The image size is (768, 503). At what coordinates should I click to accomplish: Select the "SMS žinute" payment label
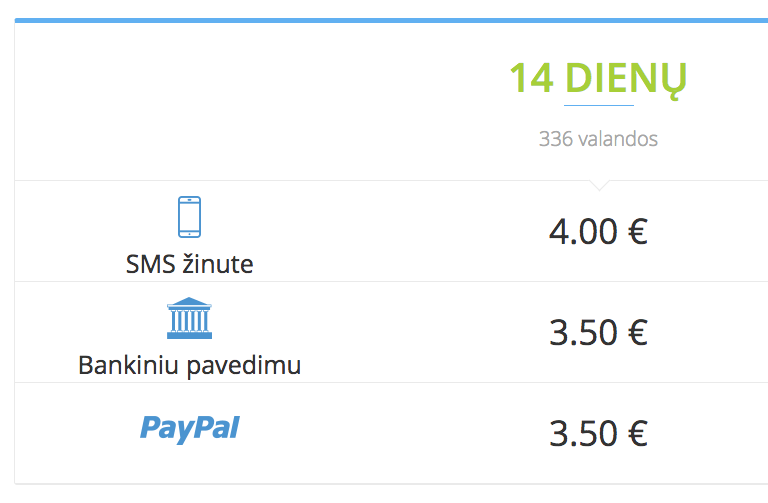click(189, 265)
